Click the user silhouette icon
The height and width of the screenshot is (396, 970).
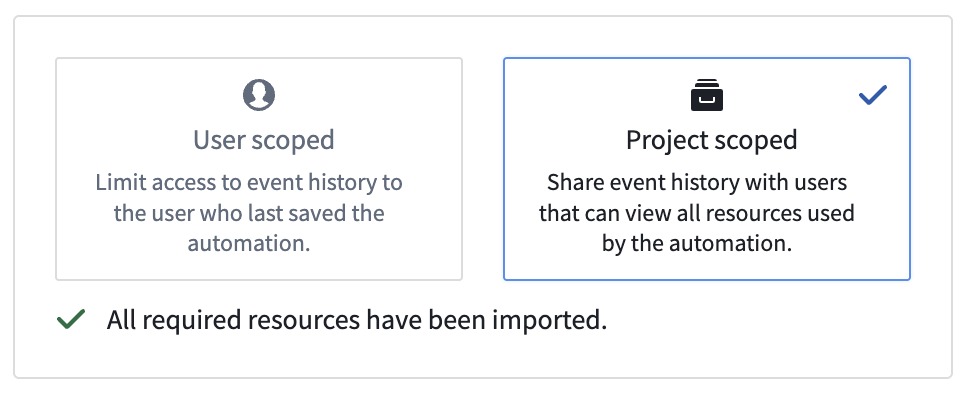[x=259, y=95]
